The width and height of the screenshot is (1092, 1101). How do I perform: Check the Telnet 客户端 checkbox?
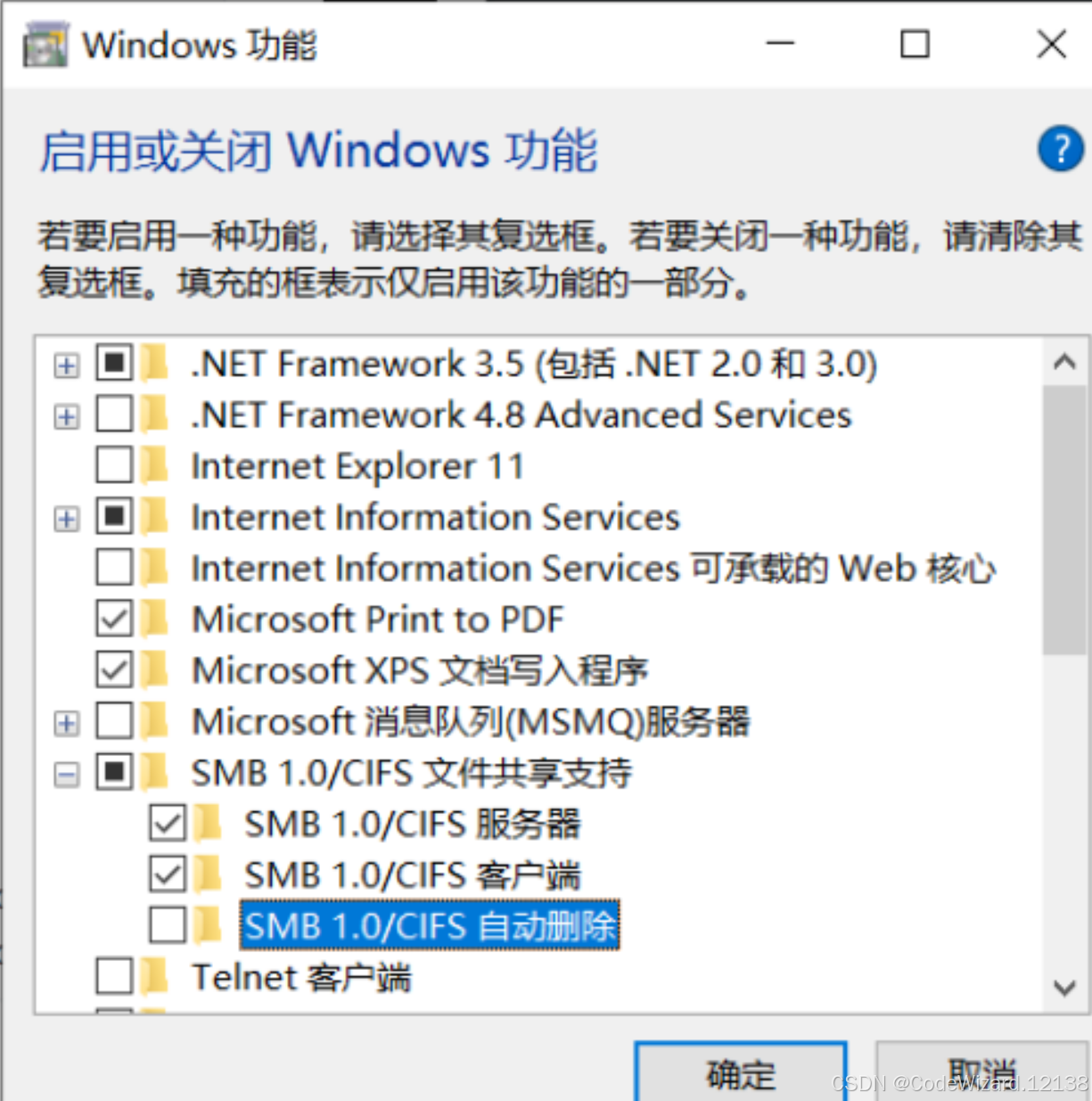(x=113, y=976)
